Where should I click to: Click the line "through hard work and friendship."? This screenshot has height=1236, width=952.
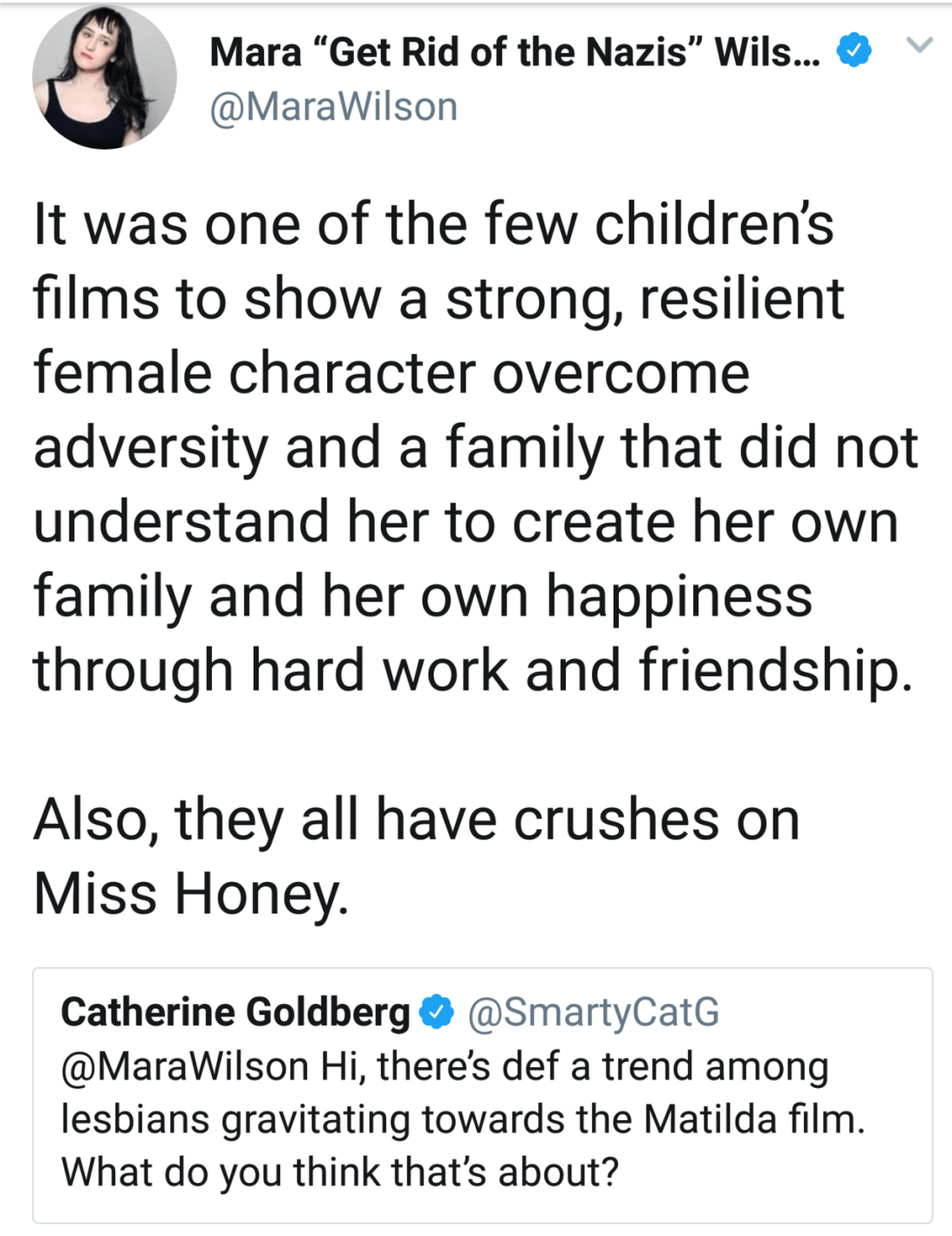pyautogui.click(x=473, y=671)
